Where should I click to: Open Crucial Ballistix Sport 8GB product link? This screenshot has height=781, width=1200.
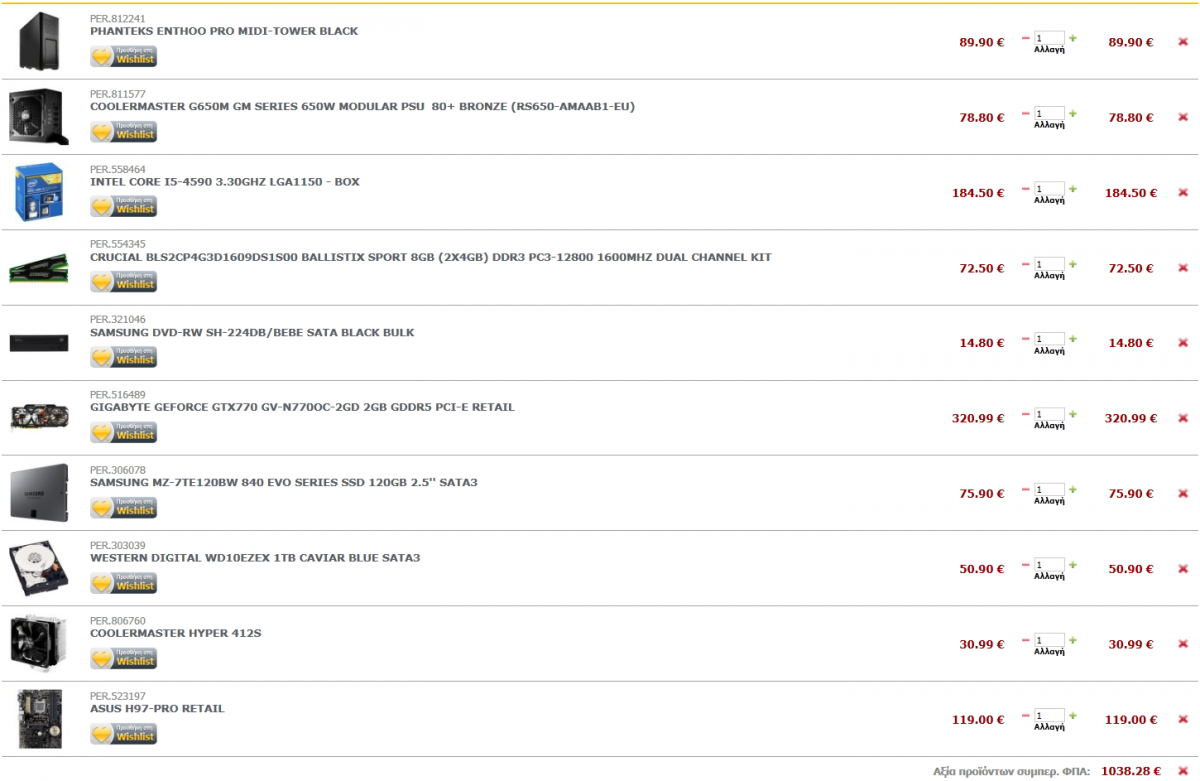coord(431,257)
